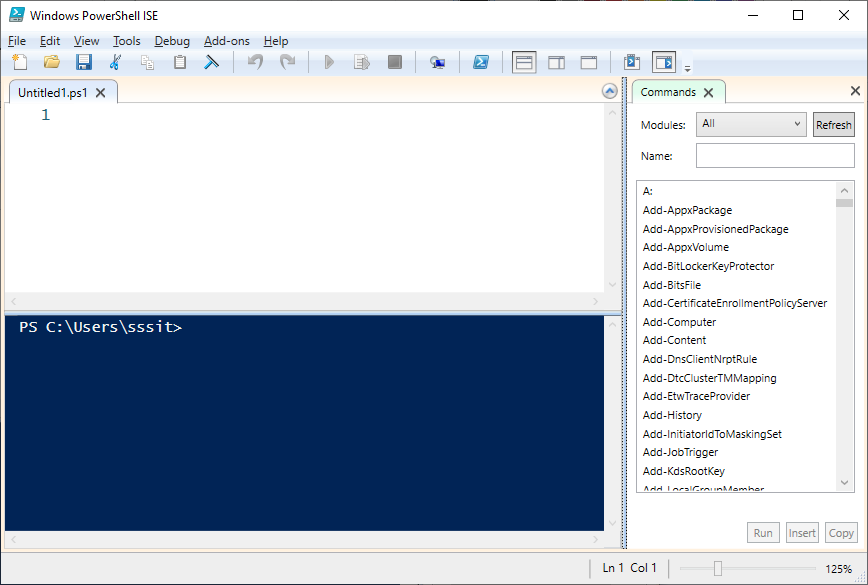Close the Commands add-on side panel
The image size is (868, 585).
coord(855,91)
